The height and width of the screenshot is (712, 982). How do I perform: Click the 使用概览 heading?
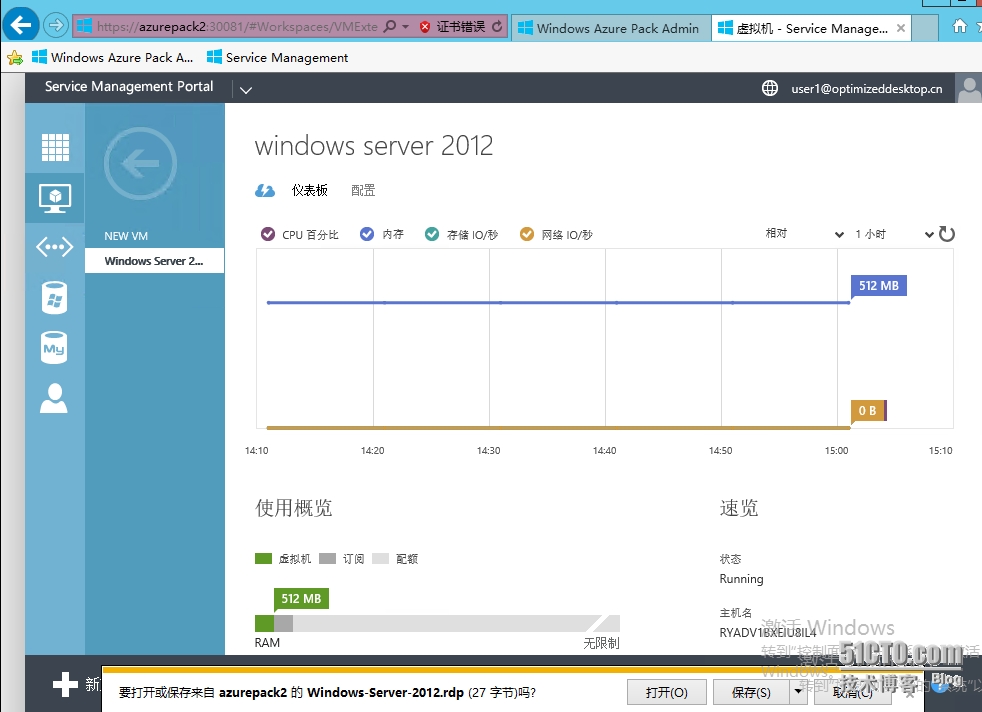point(294,507)
